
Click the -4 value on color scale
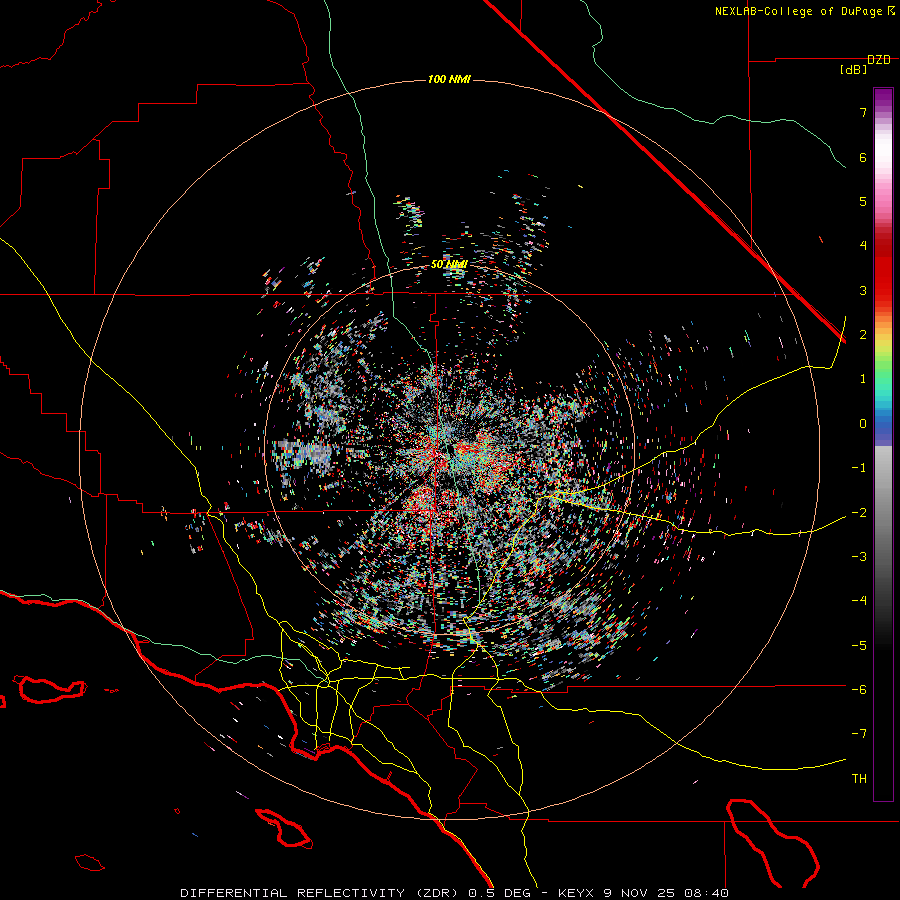tap(859, 601)
